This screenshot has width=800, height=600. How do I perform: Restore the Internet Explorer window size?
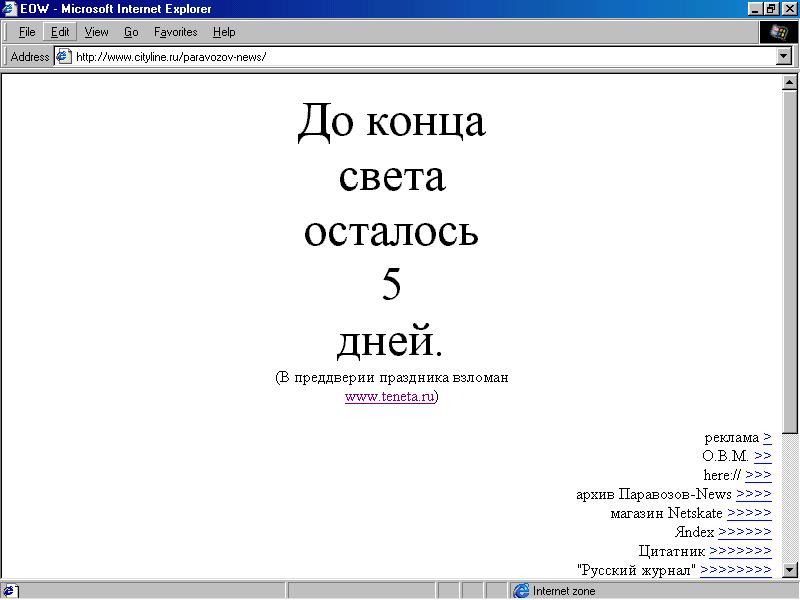(x=771, y=9)
